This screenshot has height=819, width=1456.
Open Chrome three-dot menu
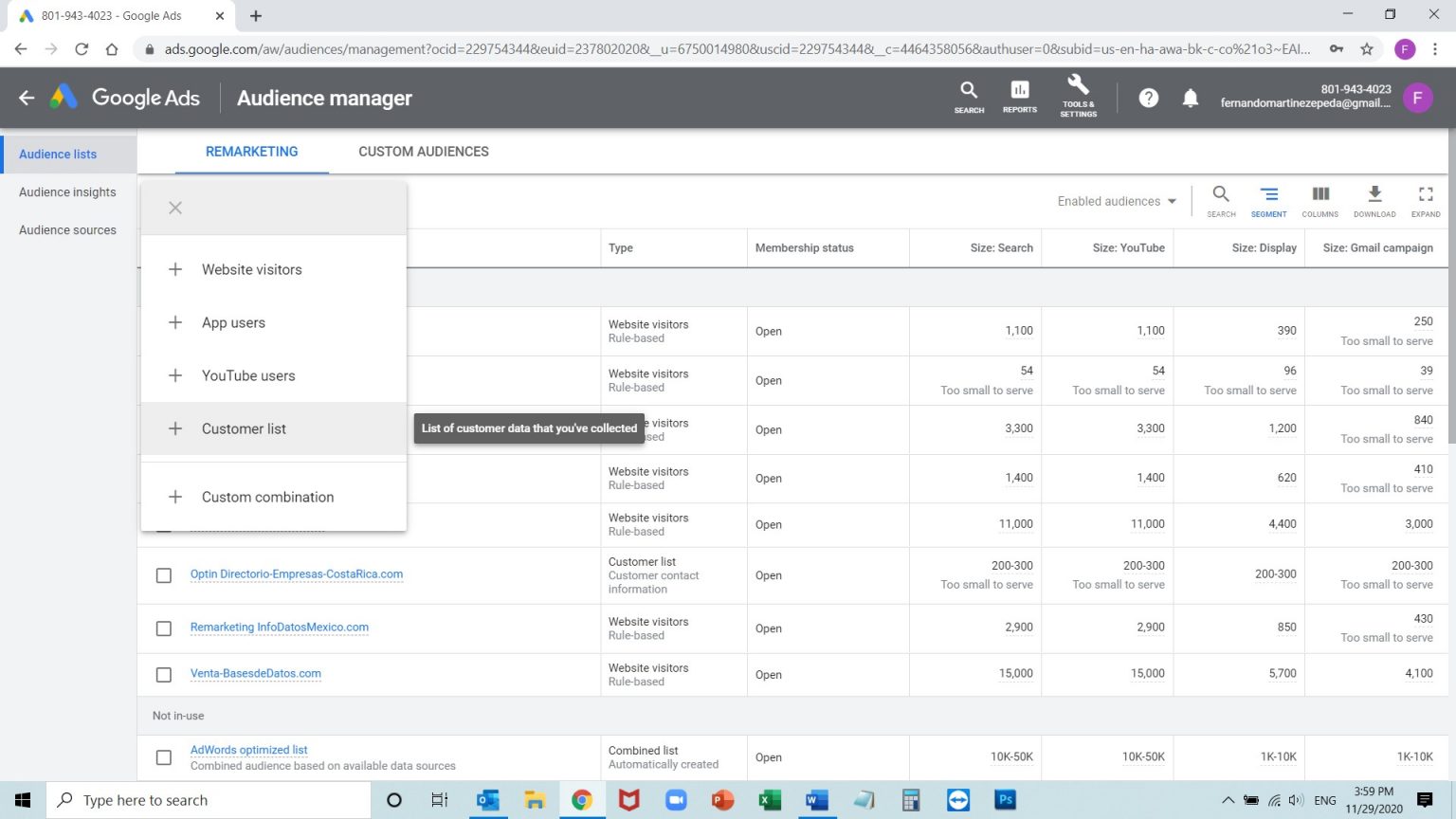pos(1437,48)
